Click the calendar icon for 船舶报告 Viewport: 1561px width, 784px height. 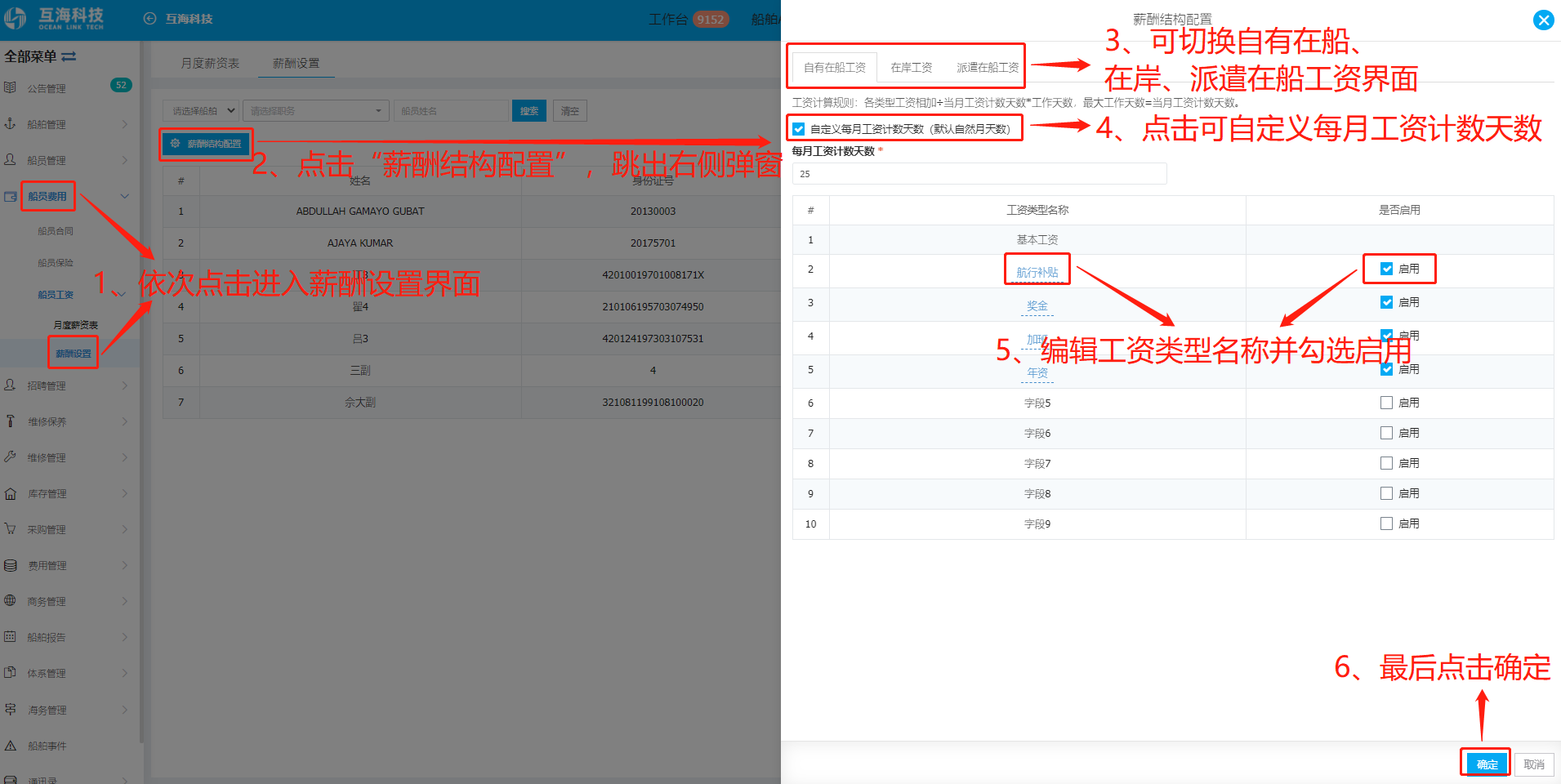[10, 636]
